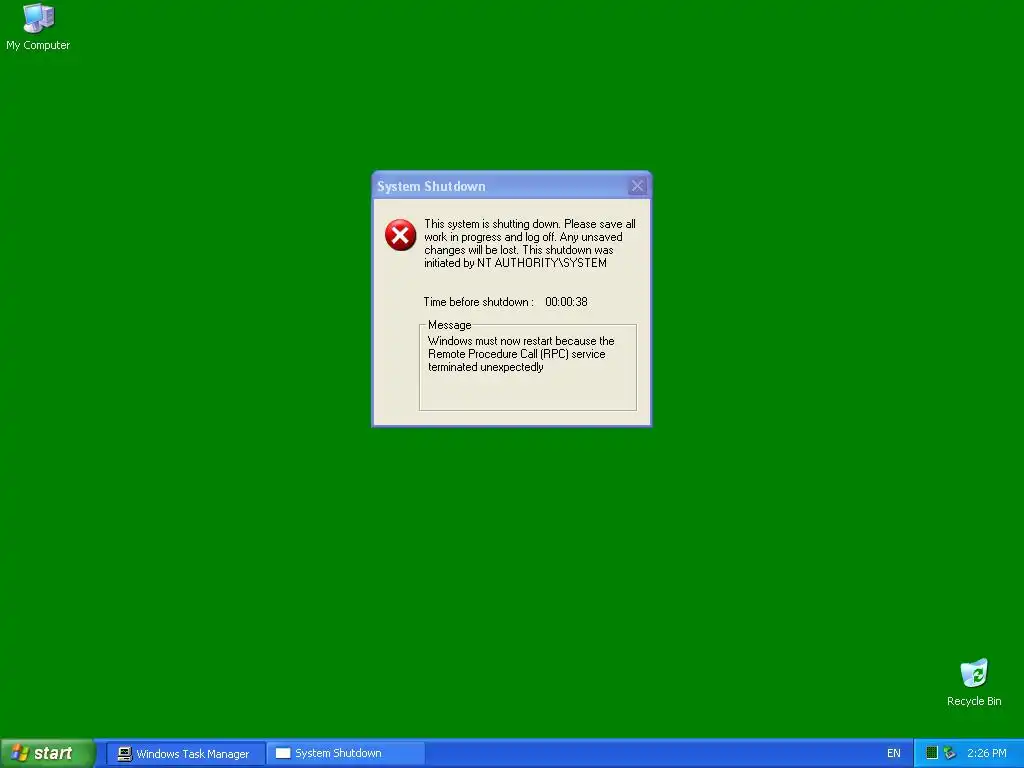Switch to Windows Task Manager in the taskbar

coord(185,754)
